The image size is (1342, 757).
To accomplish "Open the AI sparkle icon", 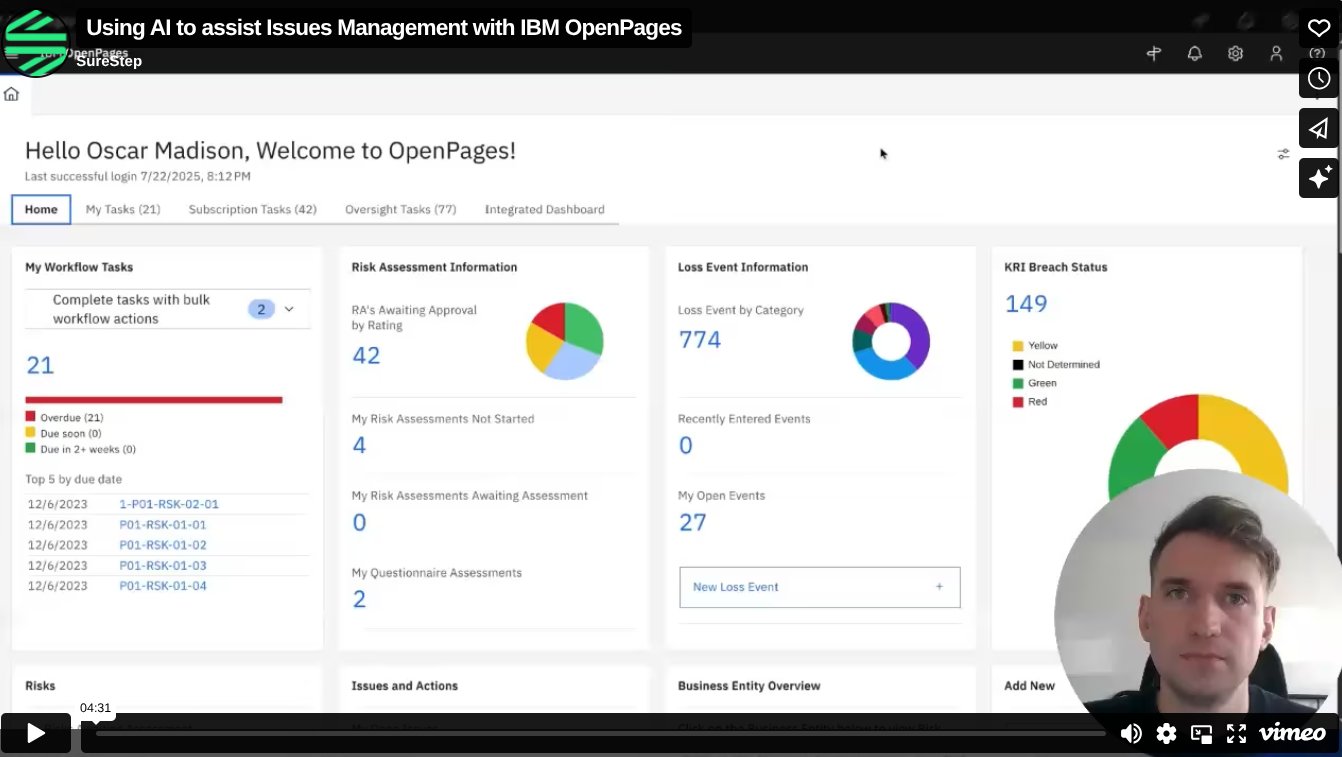I will (1319, 178).
